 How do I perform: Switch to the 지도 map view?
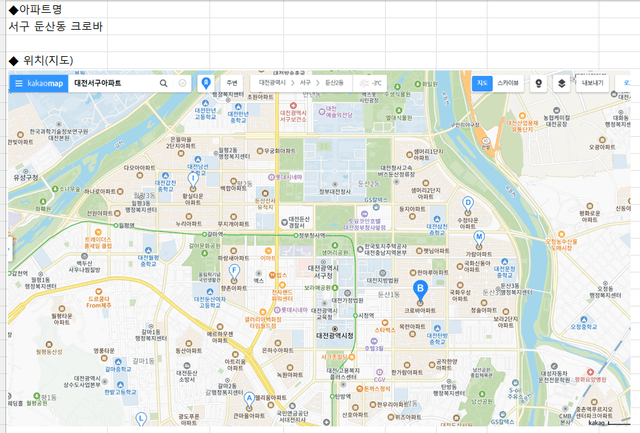[x=482, y=83]
